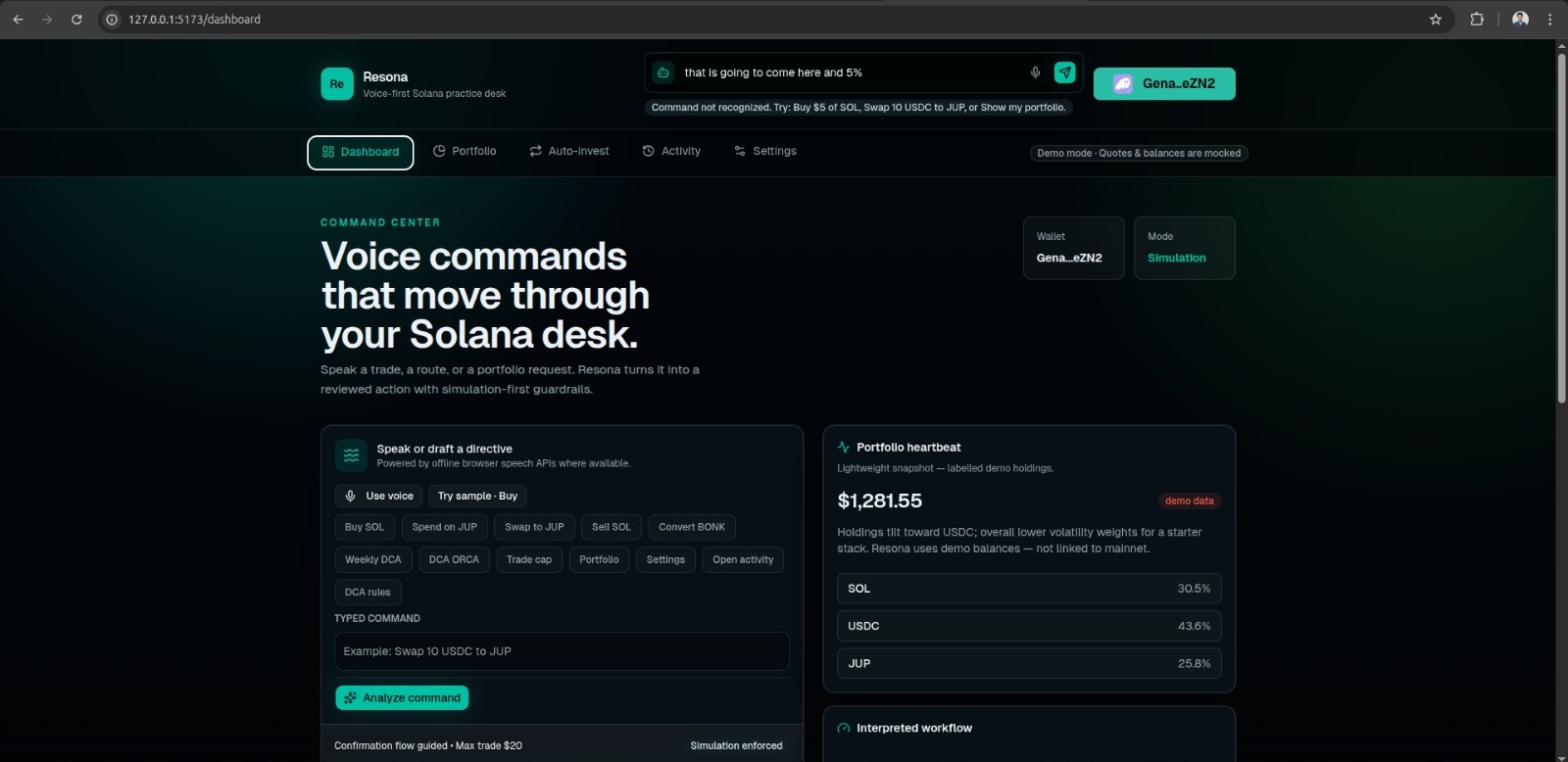
Task: Select the Swap to JUP chip
Action: coord(534,528)
